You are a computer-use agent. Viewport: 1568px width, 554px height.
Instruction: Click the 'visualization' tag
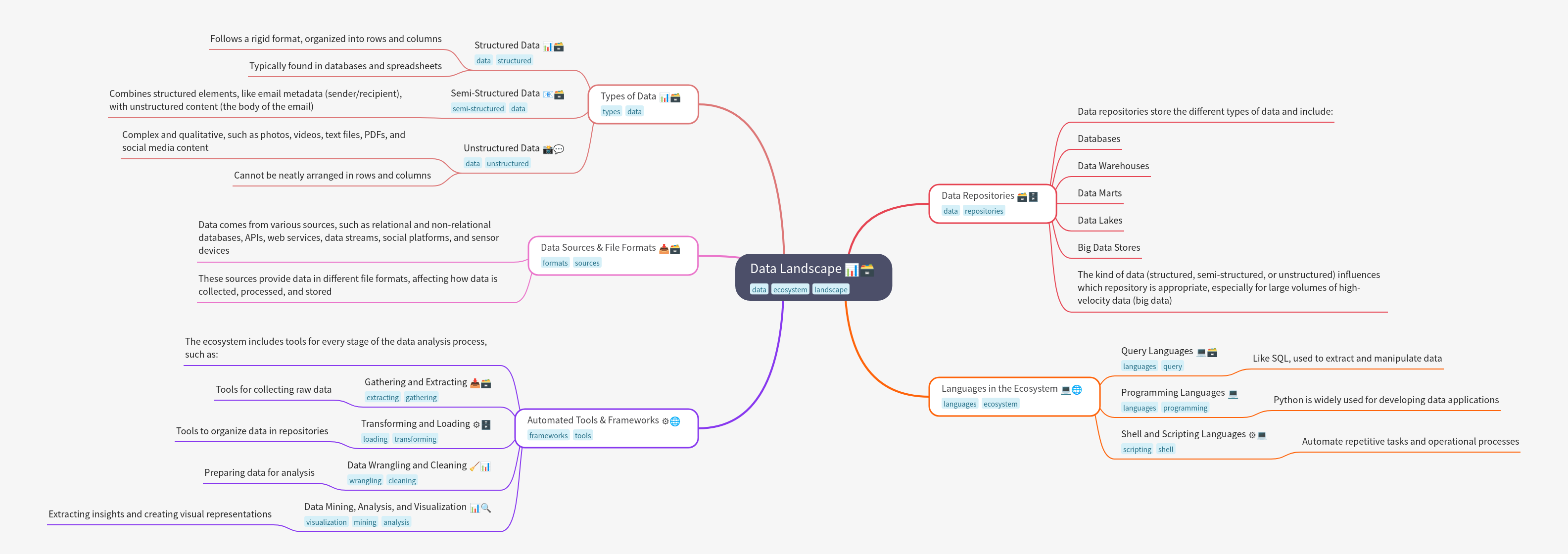click(x=326, y=522)
